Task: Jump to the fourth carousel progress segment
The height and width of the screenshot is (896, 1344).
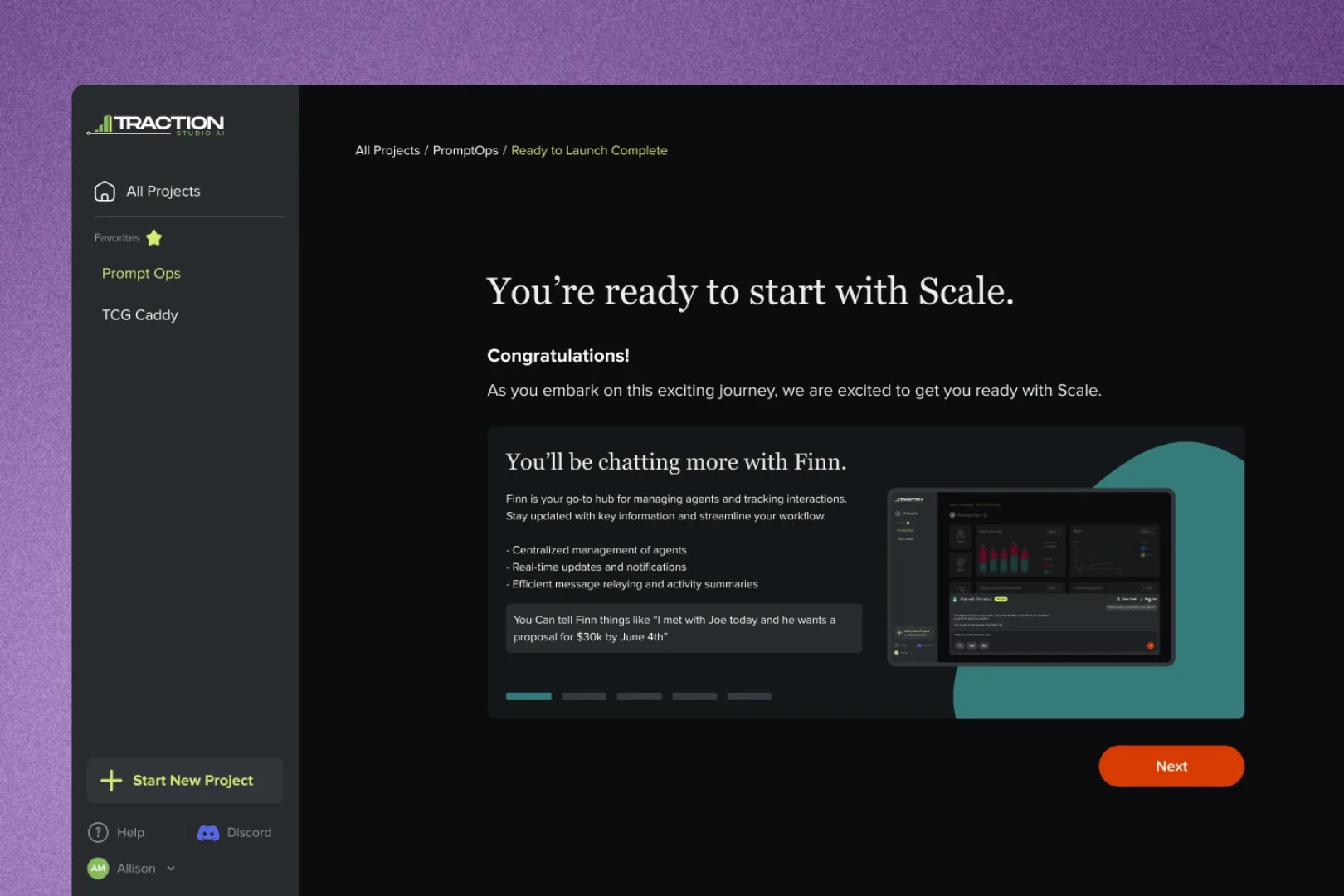Action: tap(694, 697)
